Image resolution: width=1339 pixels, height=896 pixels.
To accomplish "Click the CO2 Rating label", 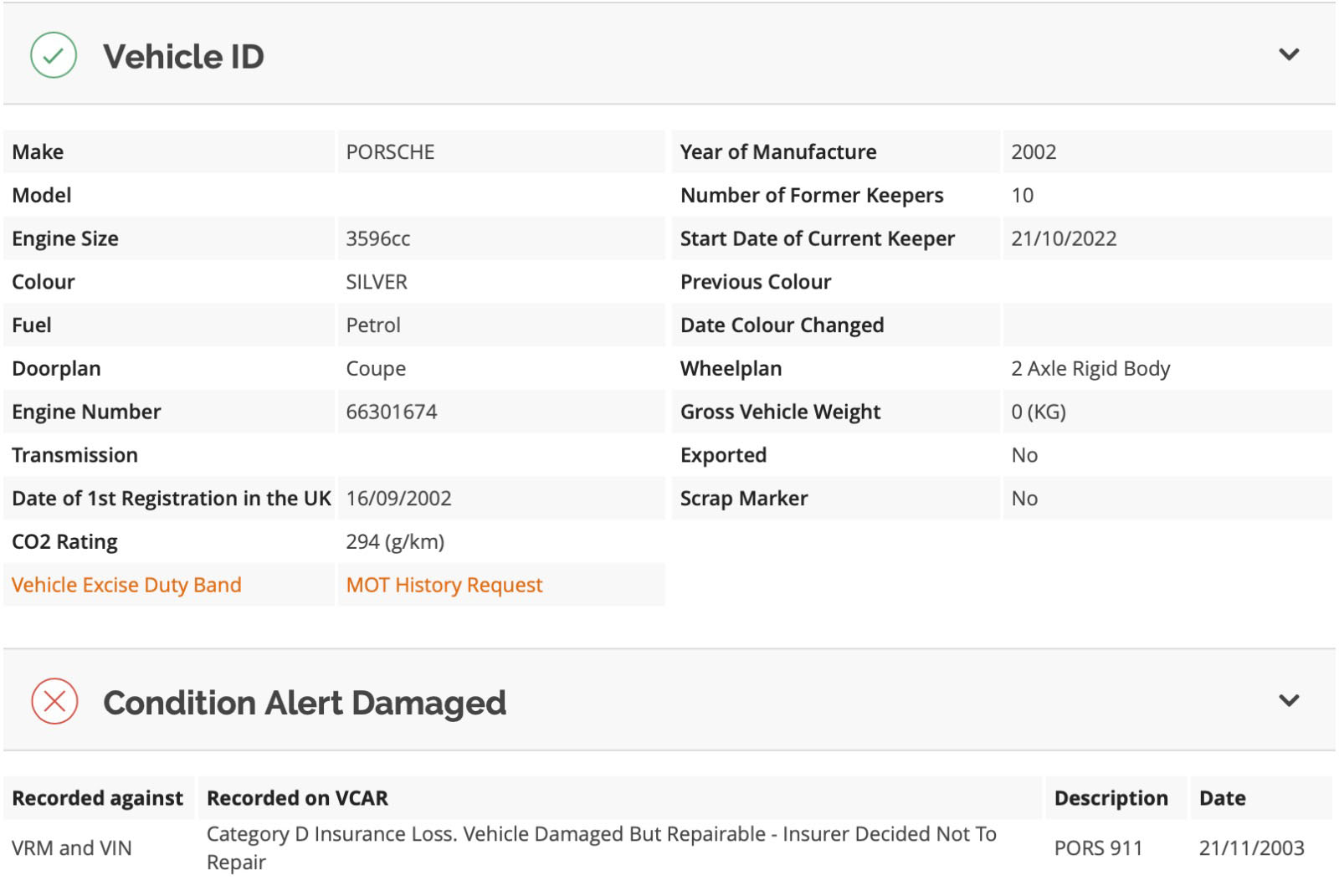I will click(x=64, y=542).
